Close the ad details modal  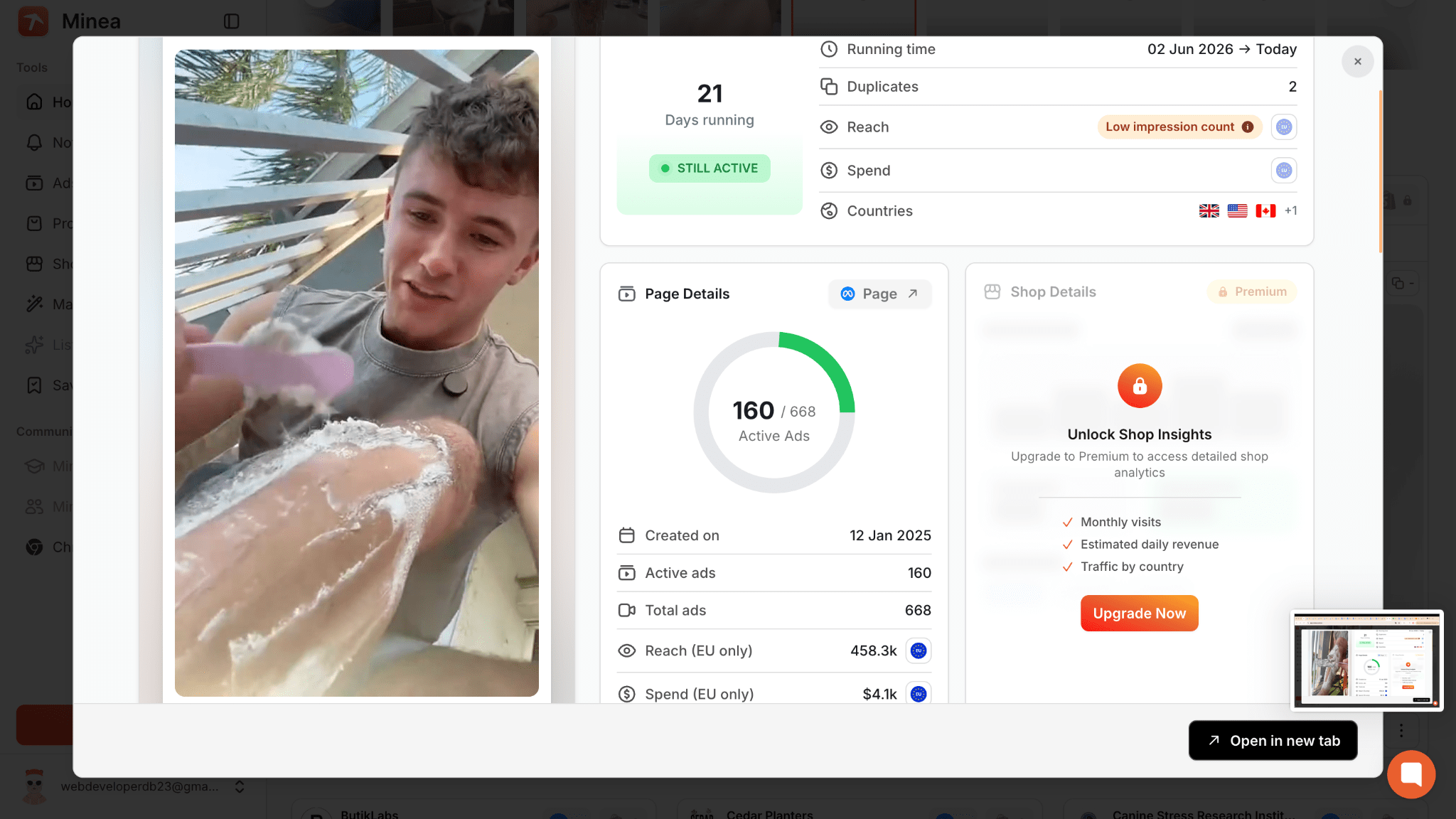click(x=1357, y=62)
